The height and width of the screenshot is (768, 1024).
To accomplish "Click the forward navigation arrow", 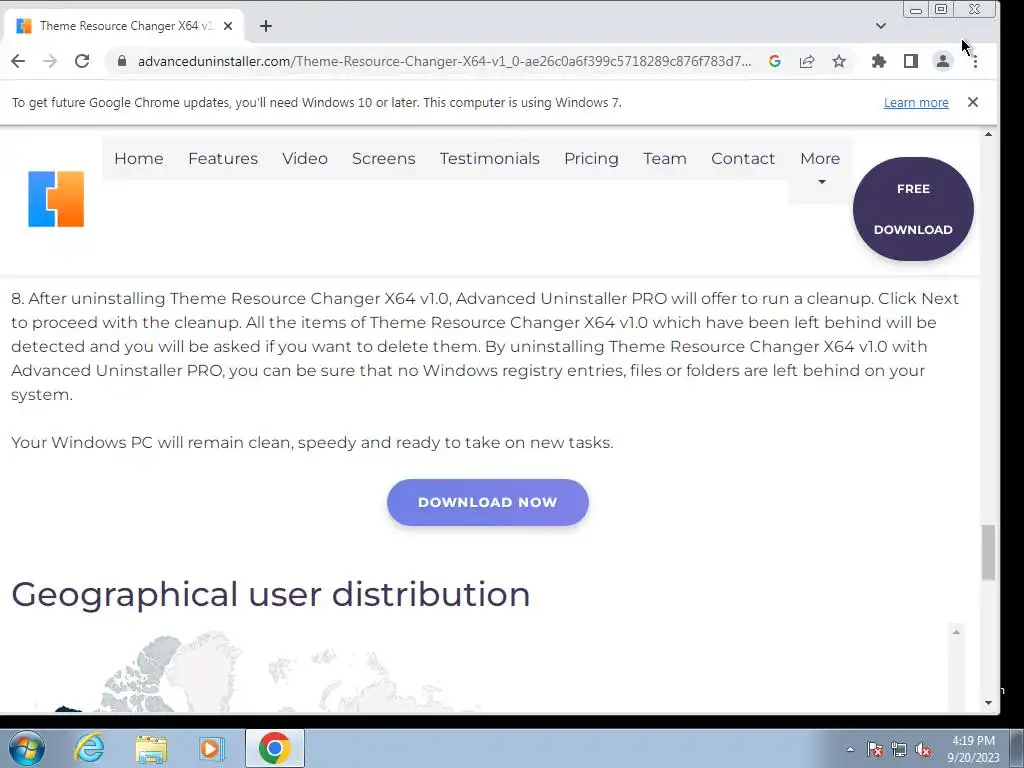I will coord(50,61).
